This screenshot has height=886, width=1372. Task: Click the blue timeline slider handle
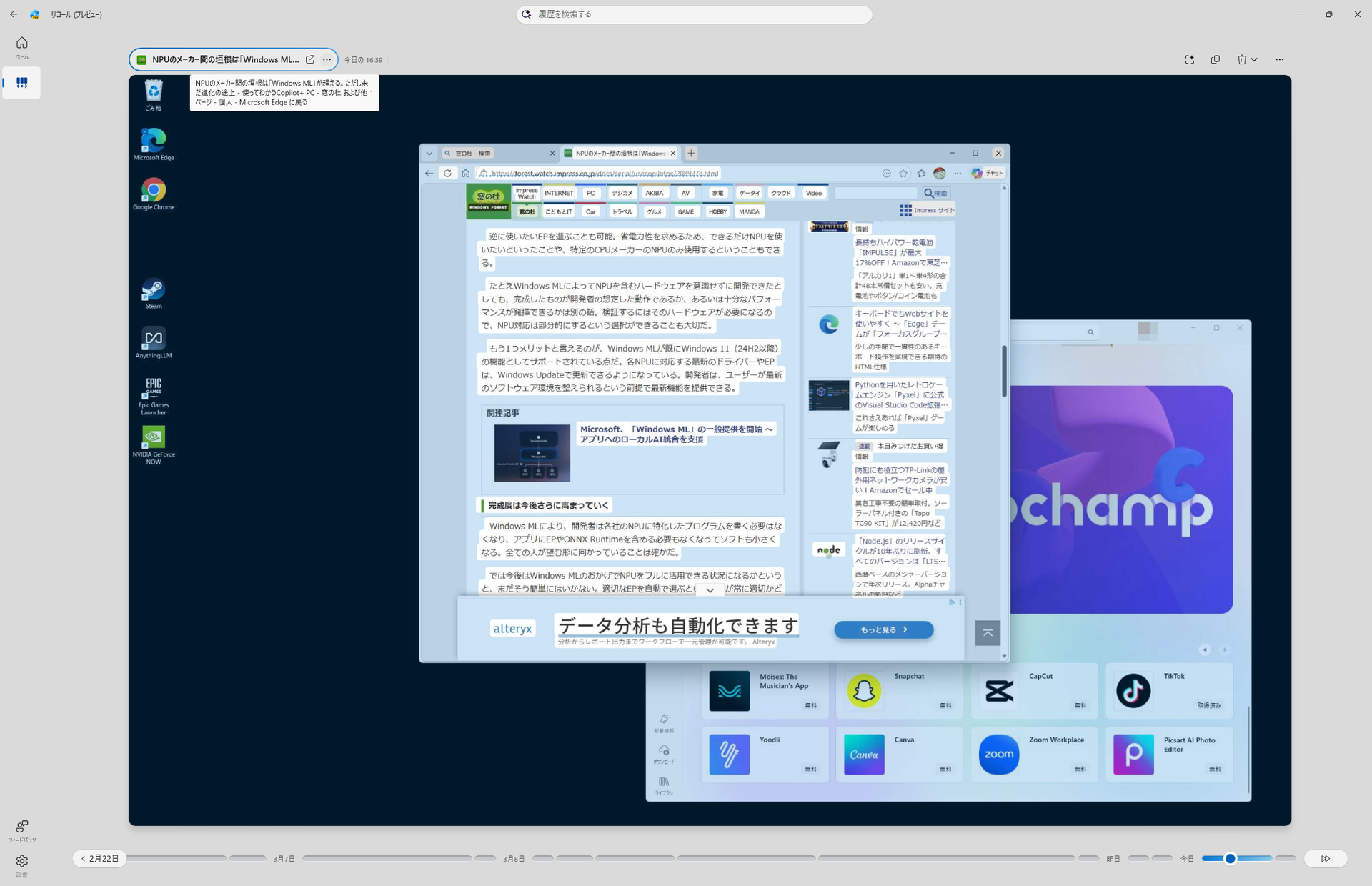click(1231, 859)
